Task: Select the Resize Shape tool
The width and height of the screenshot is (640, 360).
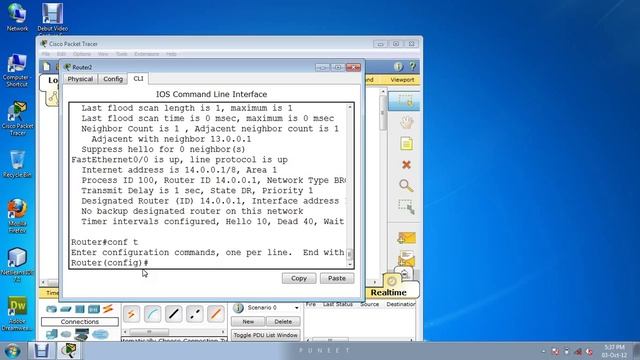Action: click(407, 207)
